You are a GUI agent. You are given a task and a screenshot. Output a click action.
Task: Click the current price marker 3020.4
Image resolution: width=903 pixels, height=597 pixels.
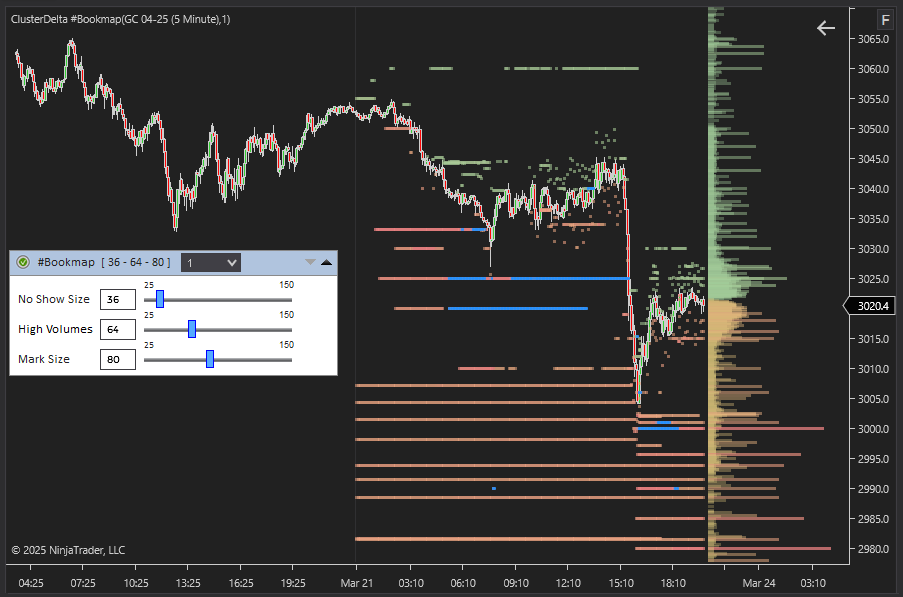coord(872,306)
